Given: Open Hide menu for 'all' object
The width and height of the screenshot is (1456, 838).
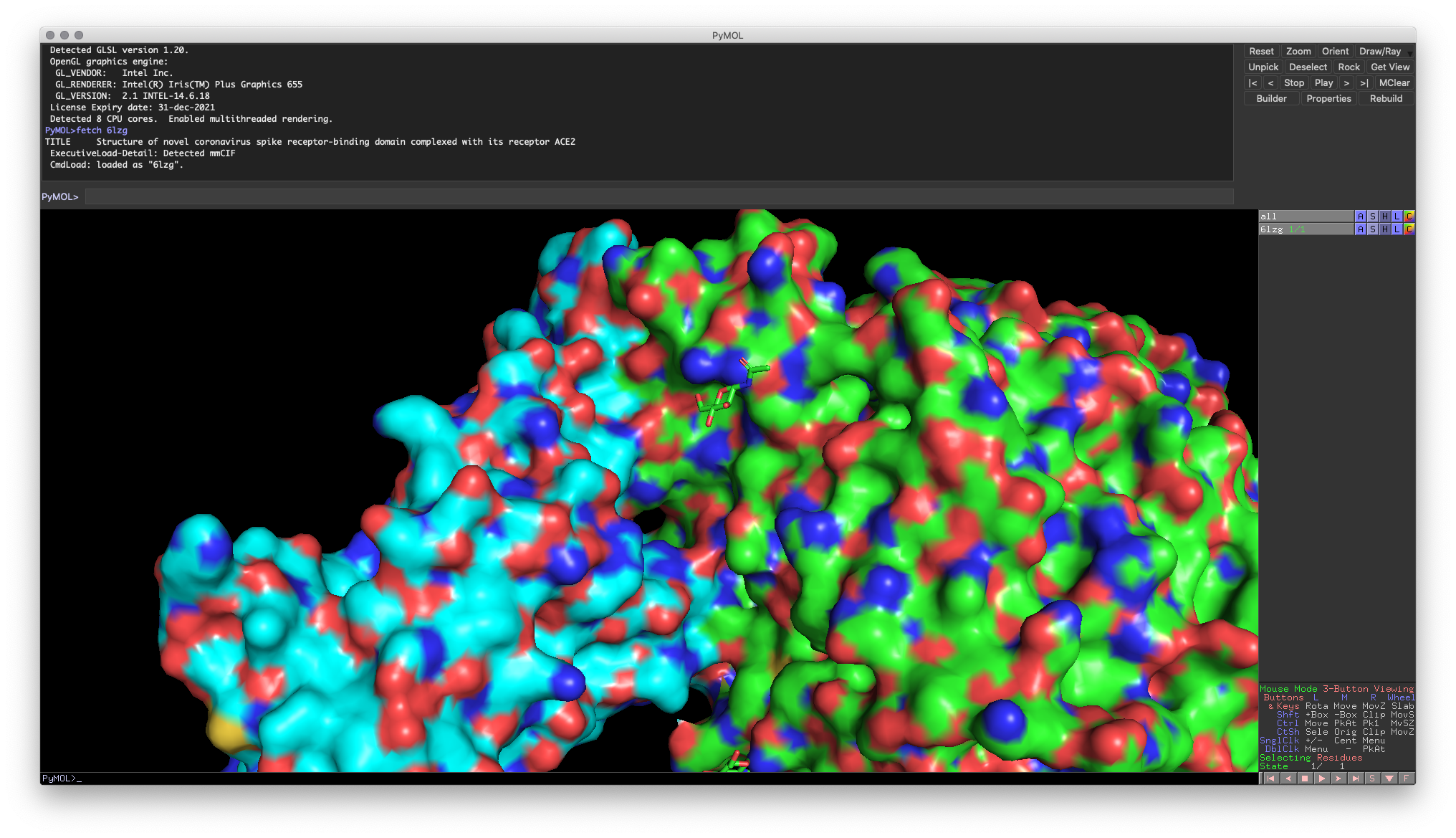Looking at the screenshot, I should tap(1384, 216).
